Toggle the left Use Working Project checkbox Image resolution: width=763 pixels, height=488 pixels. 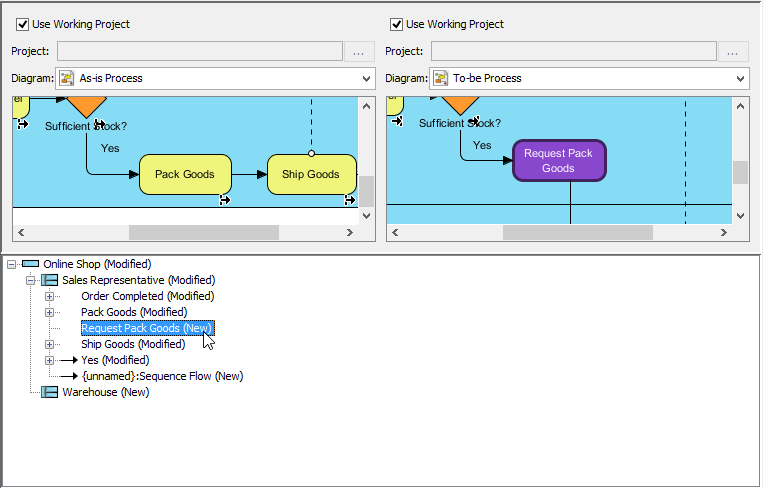click(x=22, y=24)
